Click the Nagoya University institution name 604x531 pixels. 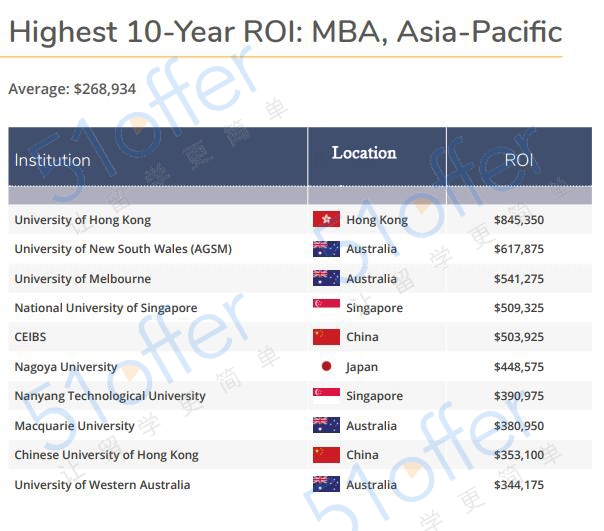pos(66,367)
